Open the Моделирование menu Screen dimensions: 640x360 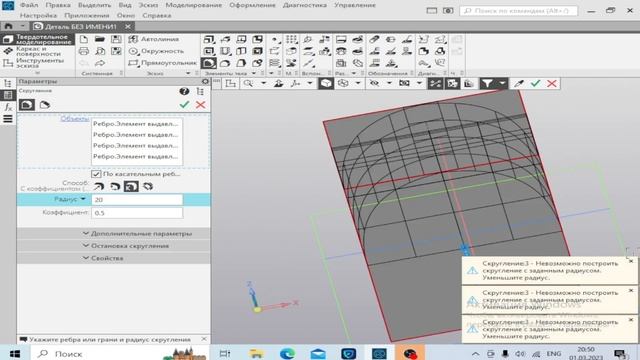(194, 5)
